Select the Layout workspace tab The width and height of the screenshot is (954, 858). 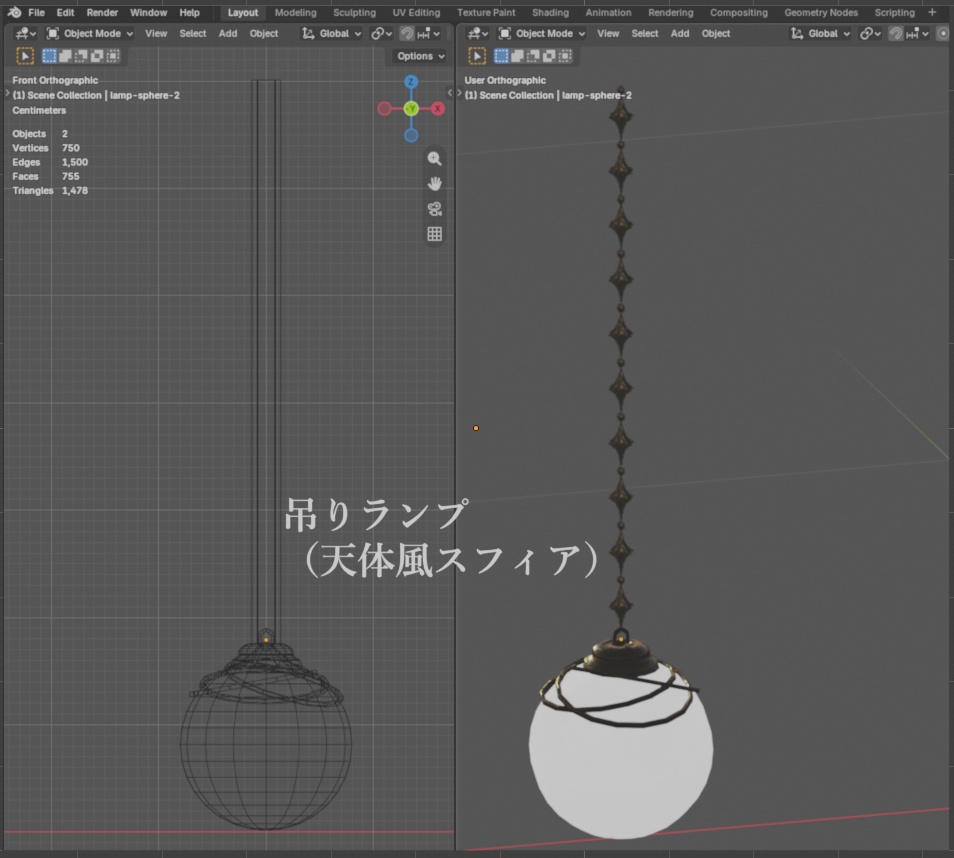click(243, 12)
